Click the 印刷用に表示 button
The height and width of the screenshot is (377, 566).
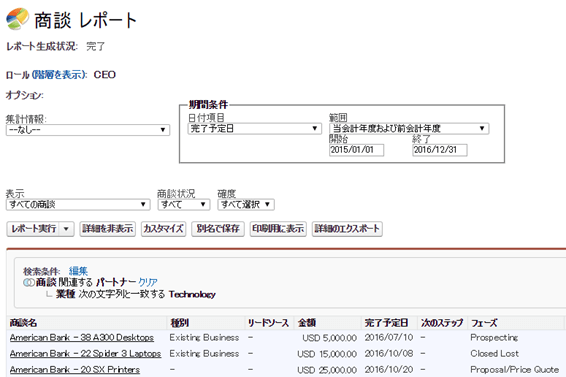278,229
